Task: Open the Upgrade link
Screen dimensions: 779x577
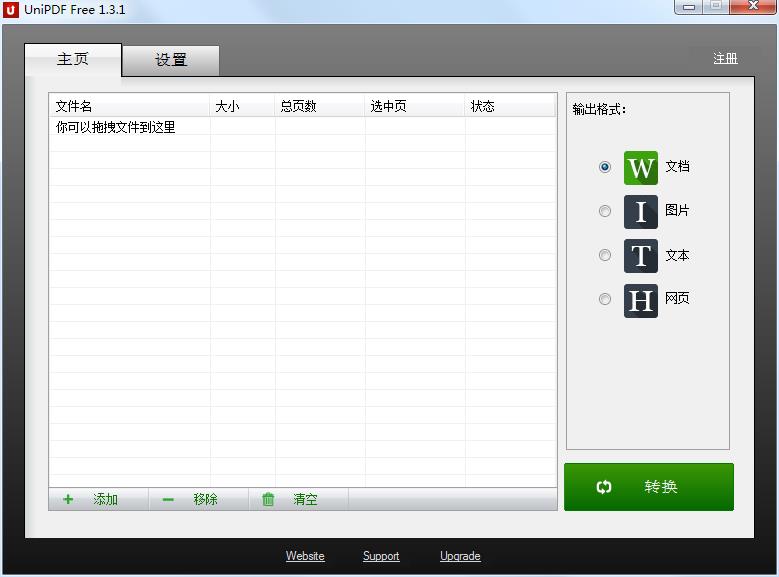Action: click(x=460, y=556)
